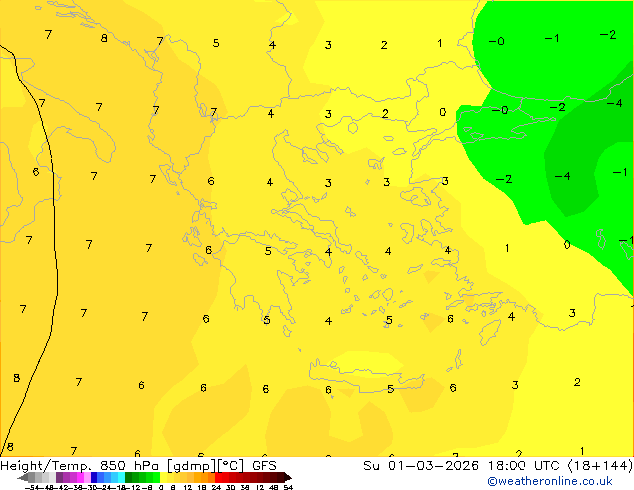This screenshot has height=490, width=634.
Task: Select the bright yellow legend swatch above 0
Action: pos(163,477)
